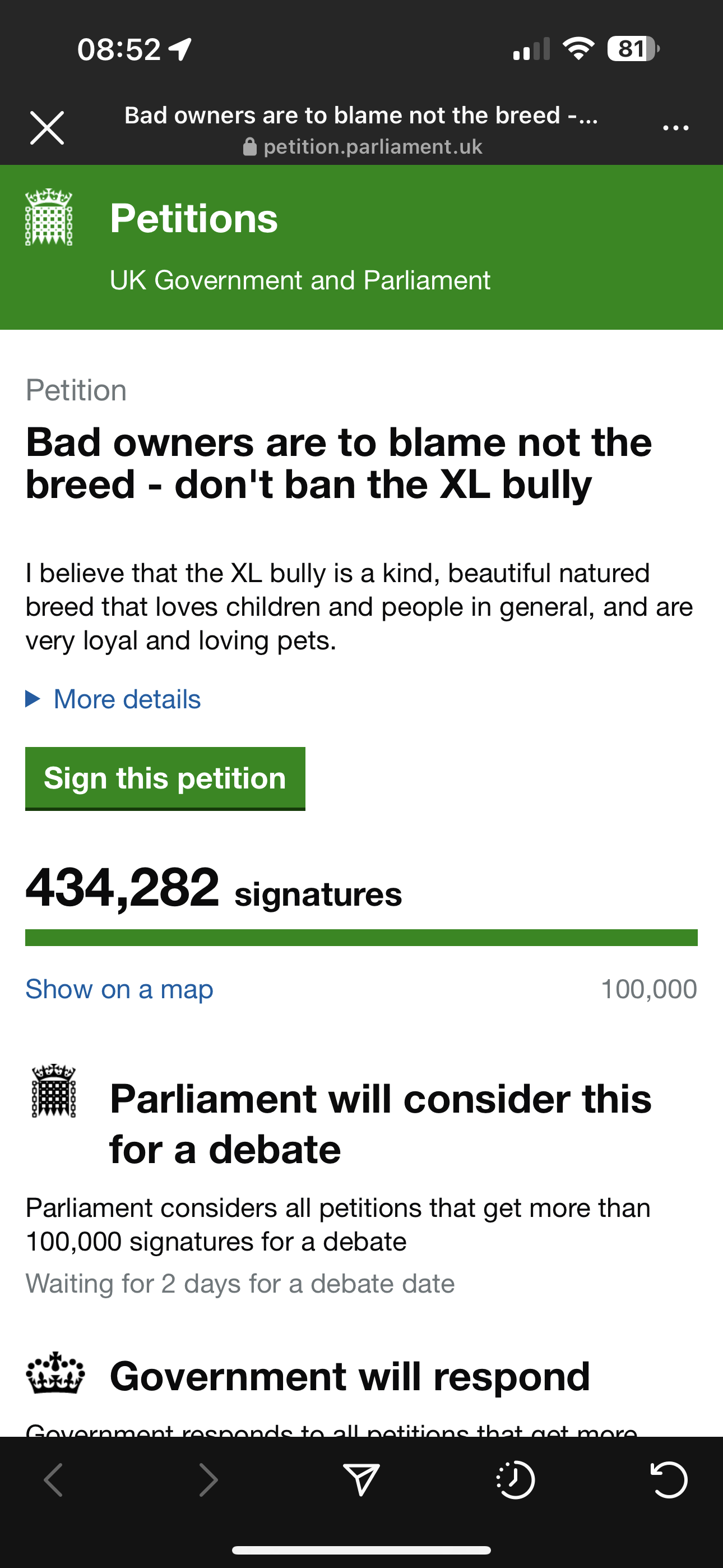
Task: Go forward with the right arrow
Action: pos(208,1480)
